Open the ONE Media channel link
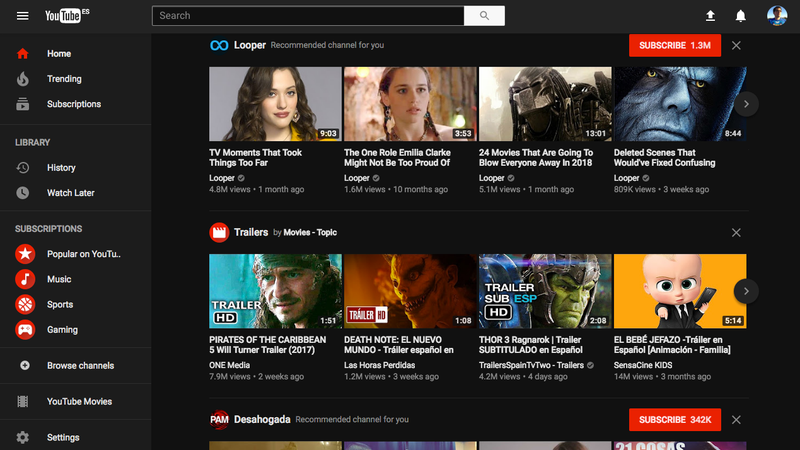800x450 pixels. (x=229, y=365)
